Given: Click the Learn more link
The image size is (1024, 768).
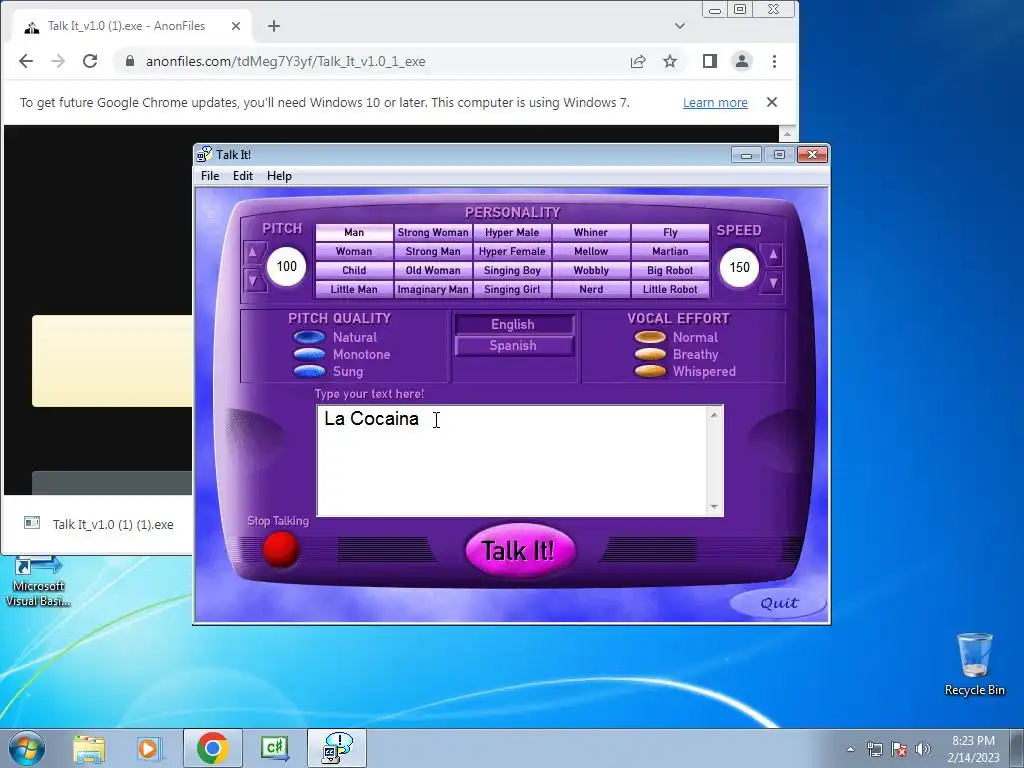Looking at the screenshot, I should point(715,103).
